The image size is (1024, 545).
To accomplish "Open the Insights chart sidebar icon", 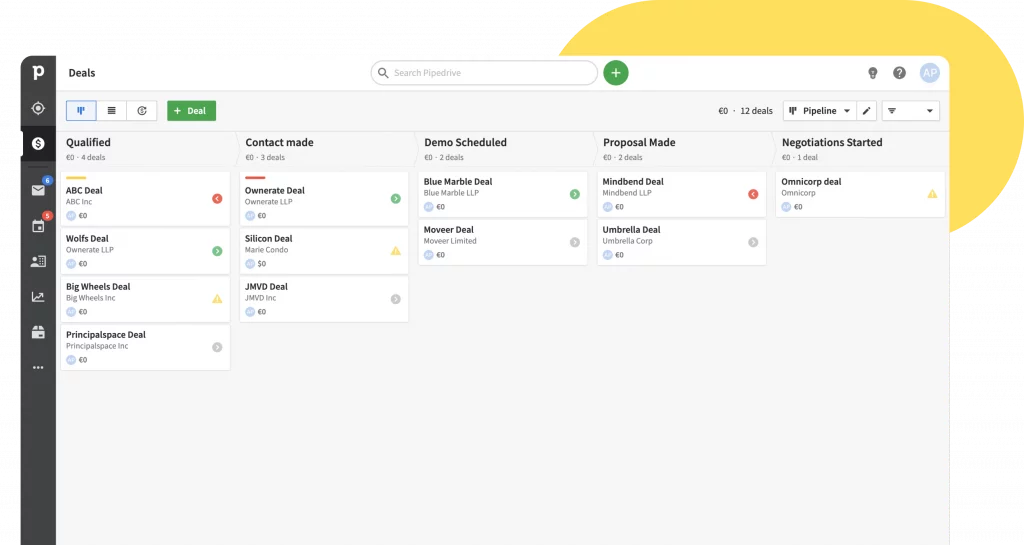I will point(38,297).
